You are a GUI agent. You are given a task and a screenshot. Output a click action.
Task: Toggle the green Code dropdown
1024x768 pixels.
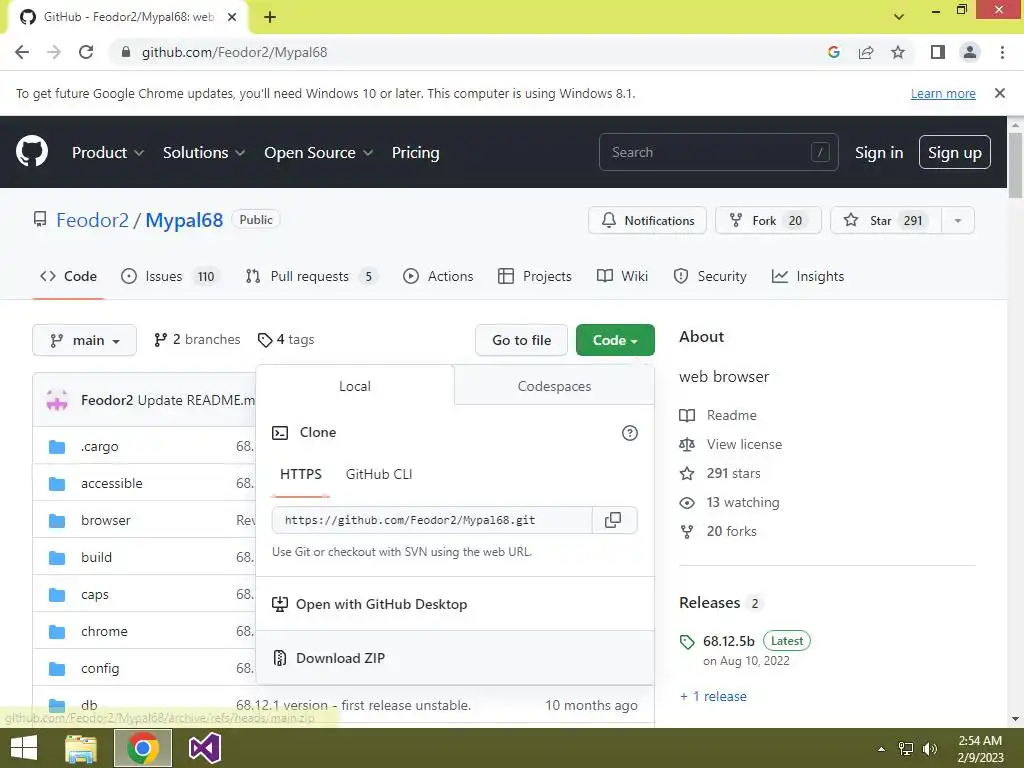click(615, 340)
